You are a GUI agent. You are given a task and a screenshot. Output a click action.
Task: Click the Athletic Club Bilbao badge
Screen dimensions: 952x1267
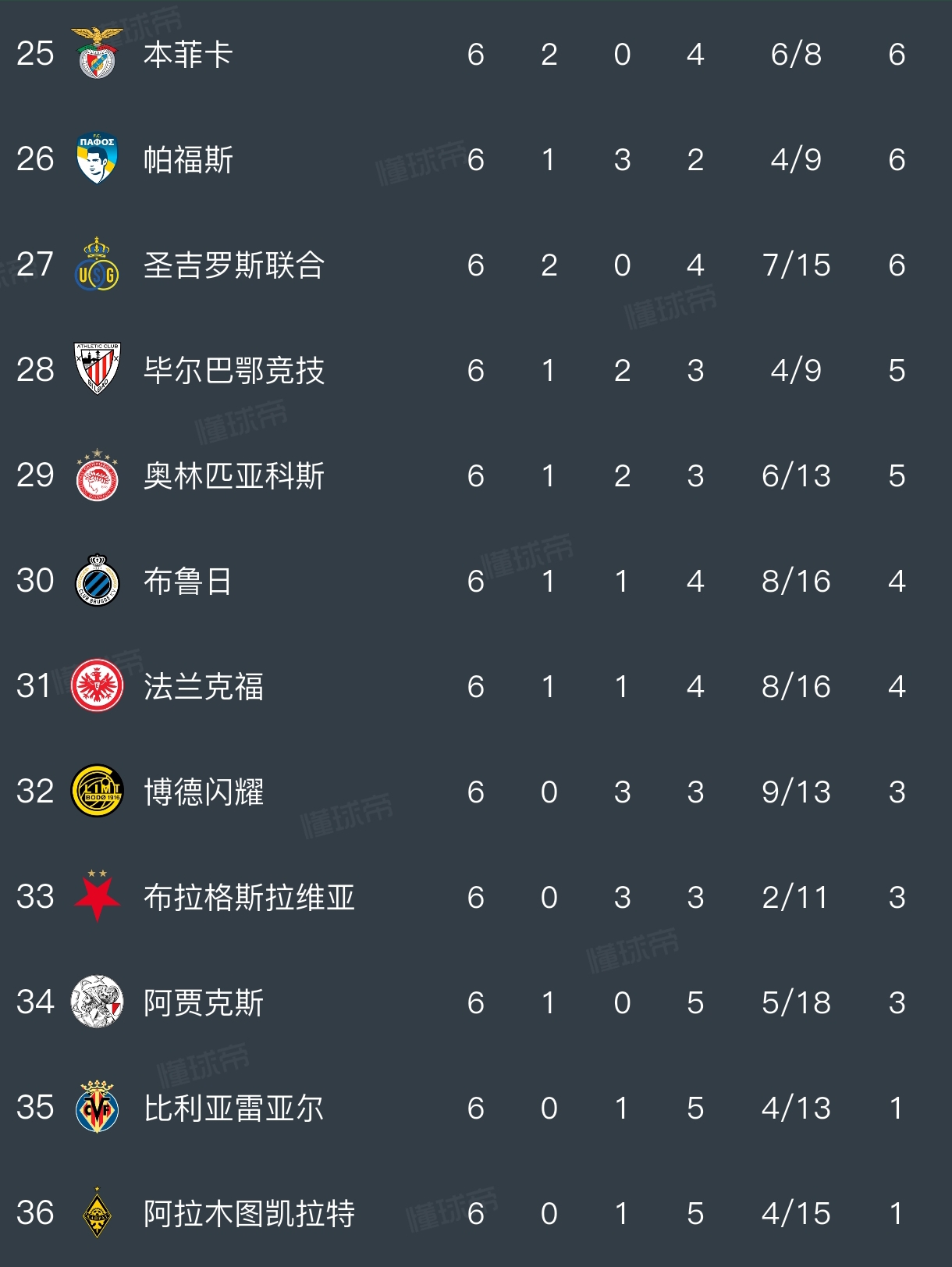(x=97, y=369)
